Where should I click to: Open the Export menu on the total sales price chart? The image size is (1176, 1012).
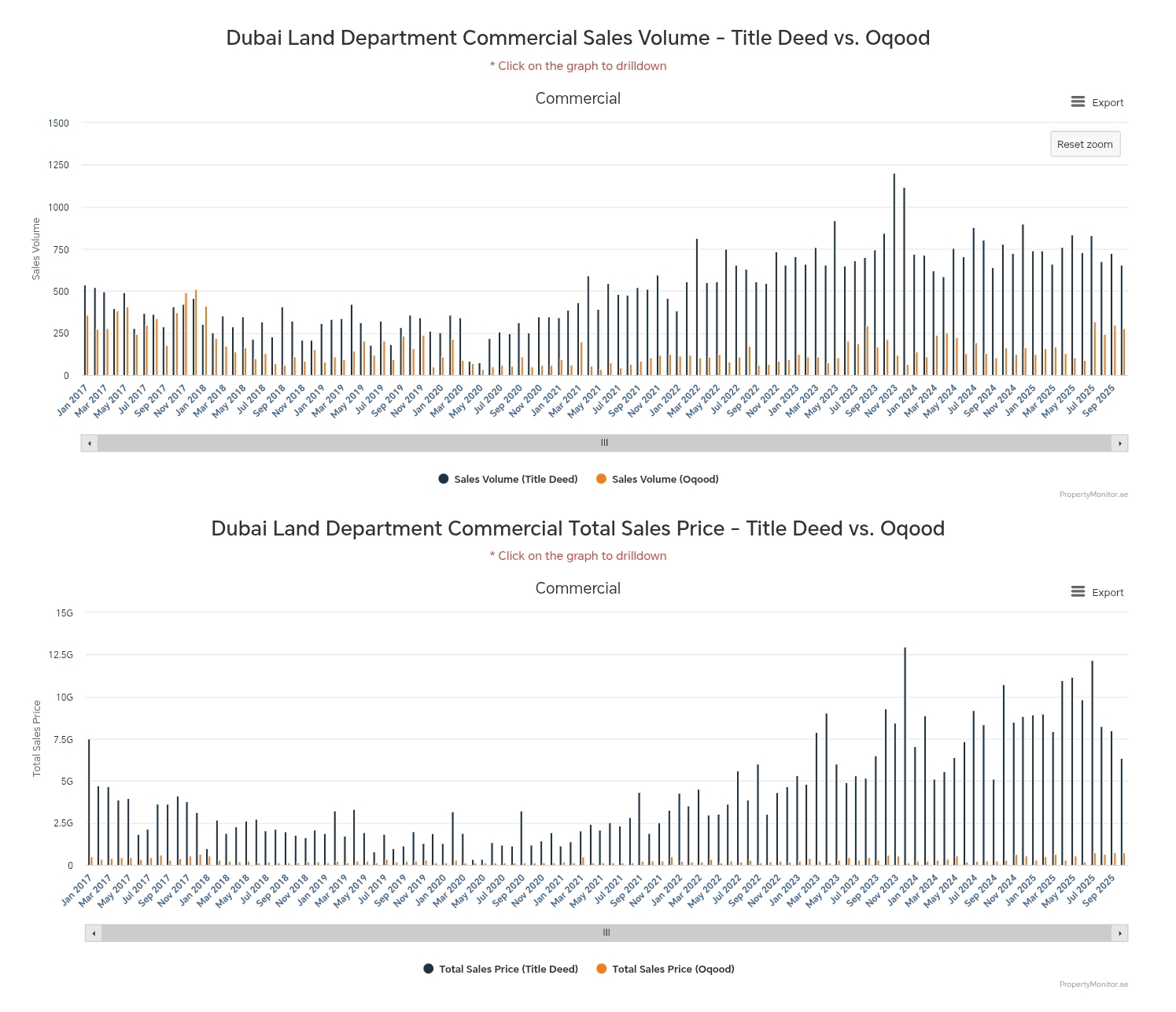(1097, 591)
